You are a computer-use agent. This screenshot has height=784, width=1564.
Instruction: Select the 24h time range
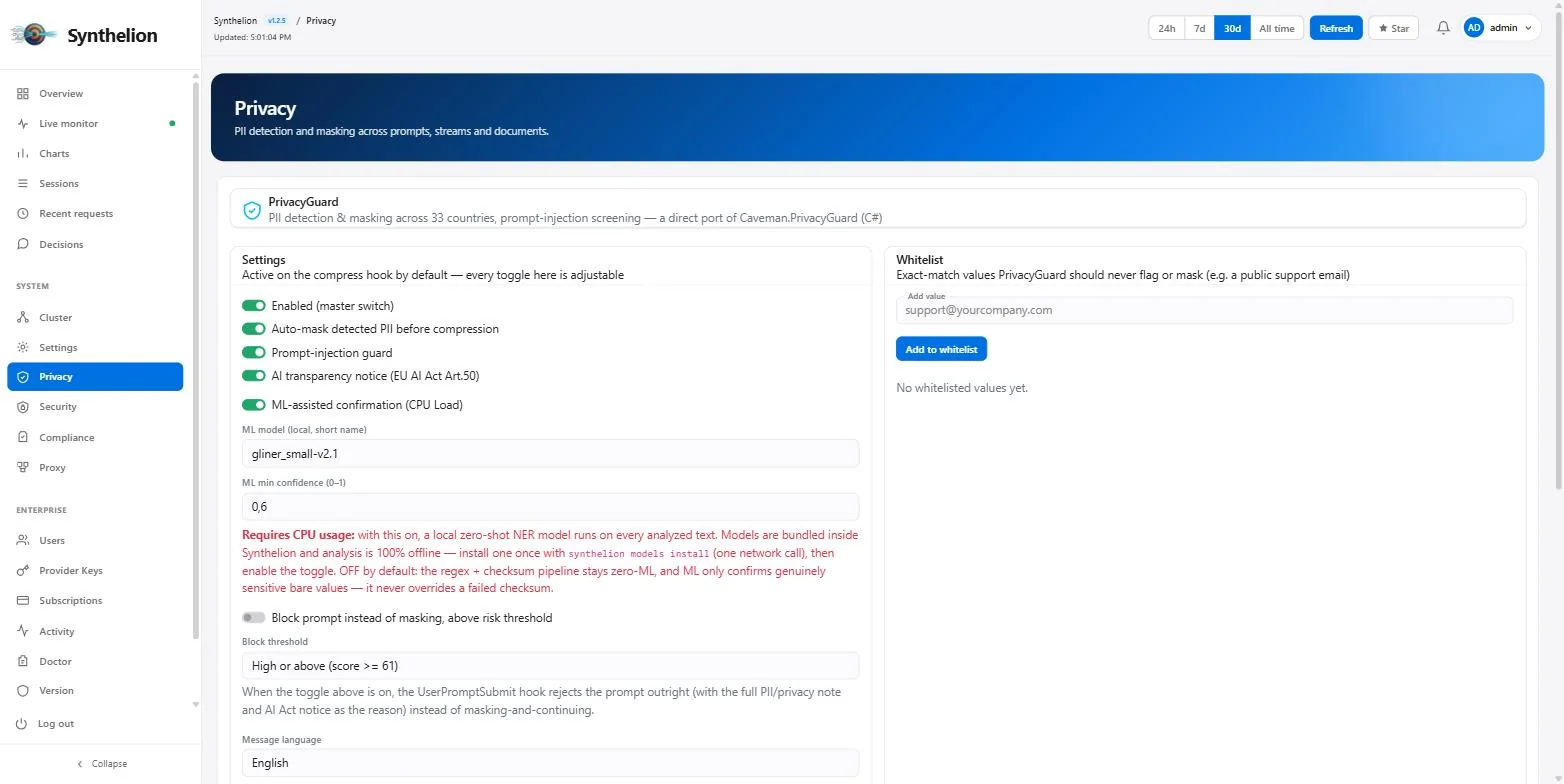coord(1167,28)
